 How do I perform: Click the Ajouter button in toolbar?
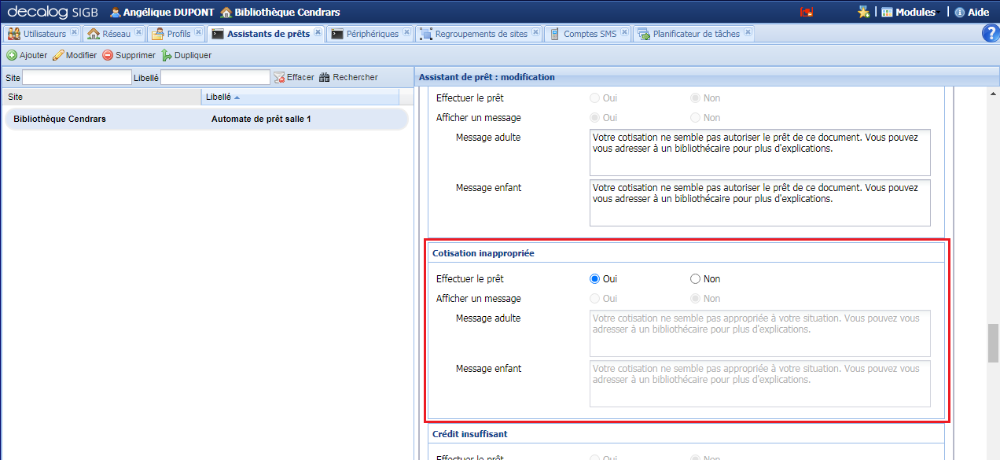point(27,55)
